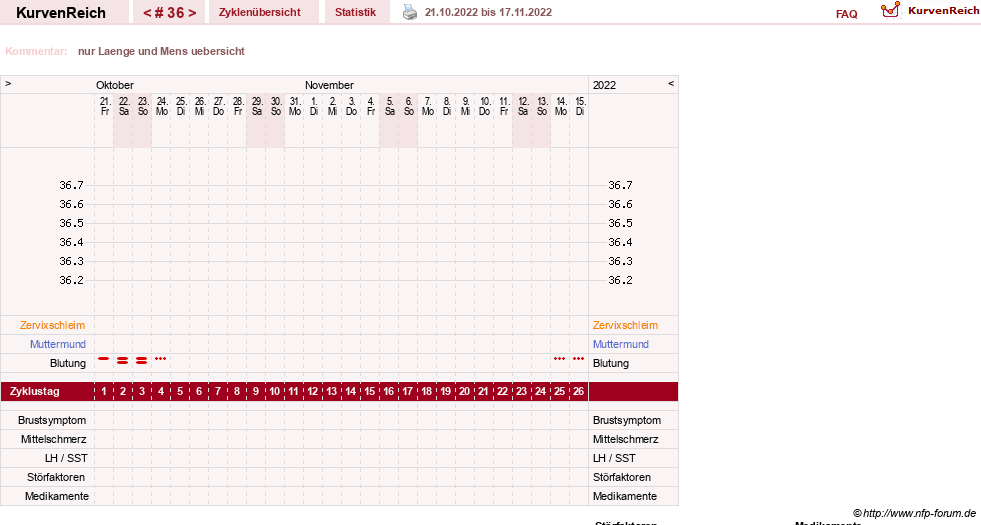Screen dimensions: 981x525
Task: Click the bleeding mark on cycle day 2
Action: (x=123, y=360)
